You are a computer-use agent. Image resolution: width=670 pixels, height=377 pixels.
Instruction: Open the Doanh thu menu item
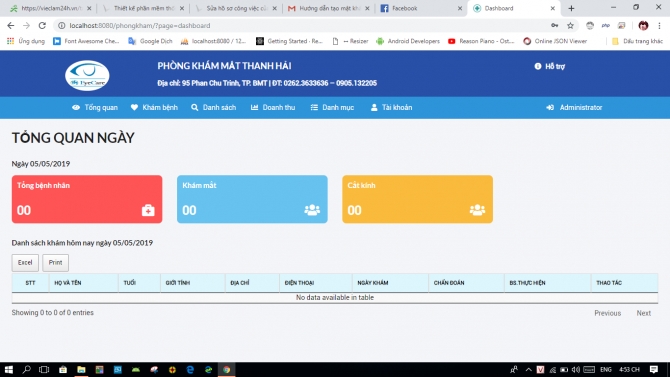273,107
